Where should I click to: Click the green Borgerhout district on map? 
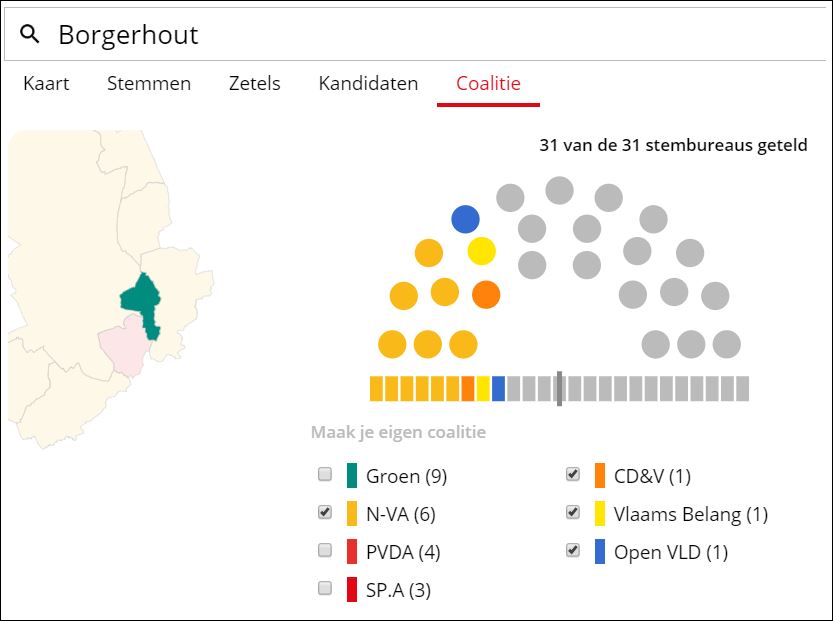142,301
